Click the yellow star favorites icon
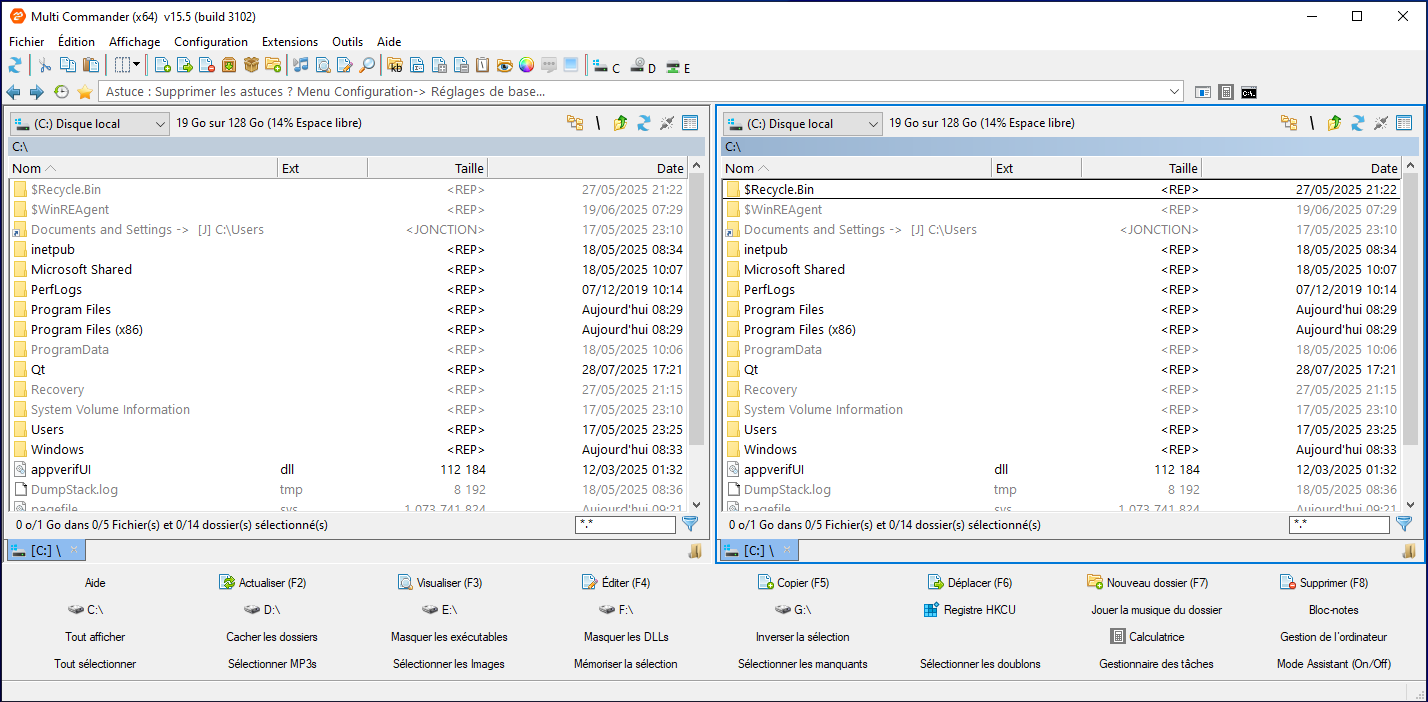1428x702 pixels. (x=85, y=92)
